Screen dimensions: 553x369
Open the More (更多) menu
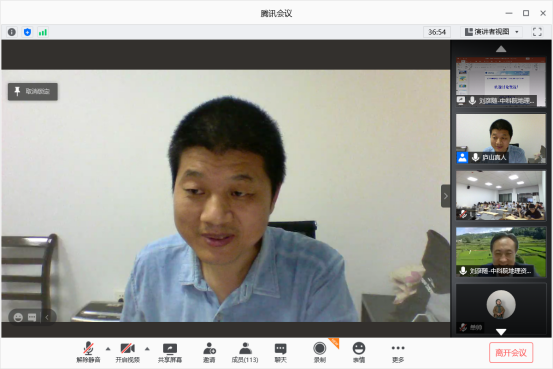[x=398, y=353]
